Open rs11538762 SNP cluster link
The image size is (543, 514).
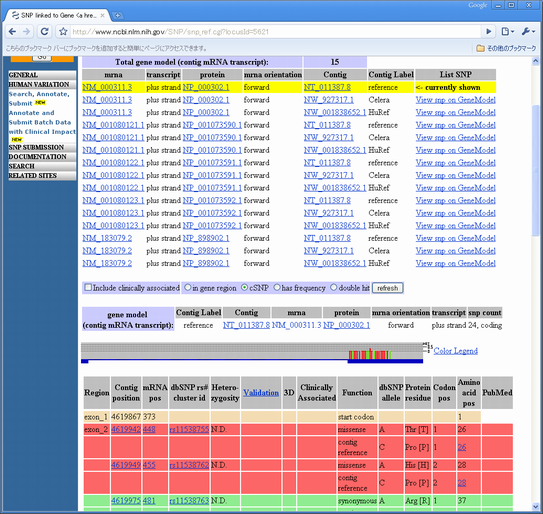coord(189,465)
